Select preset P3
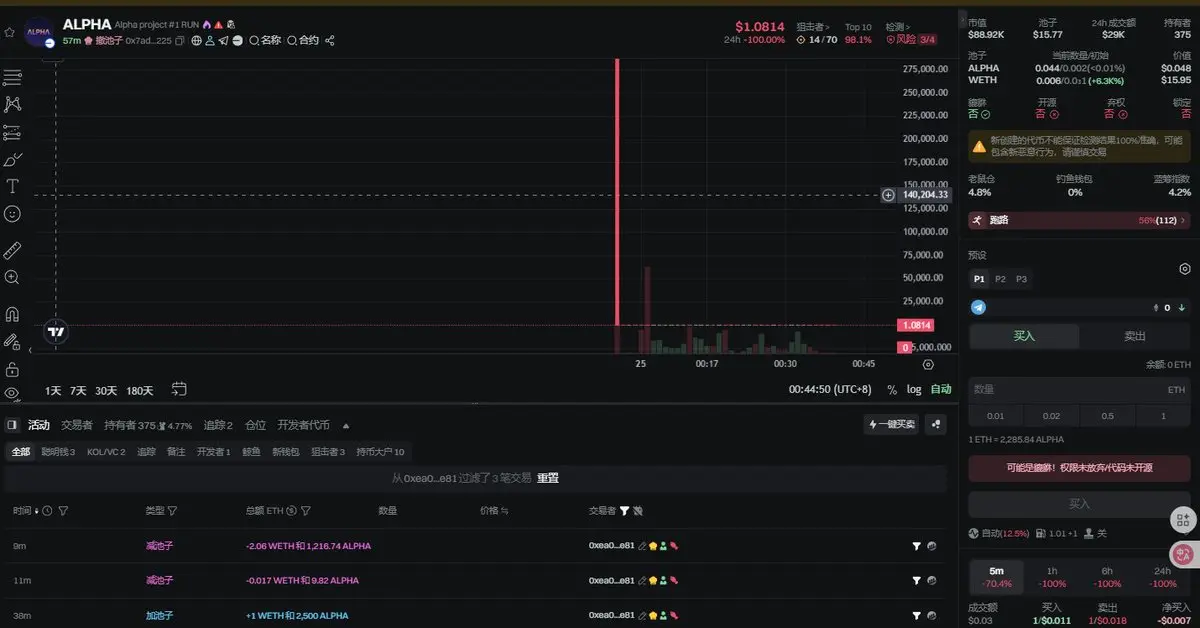 1021,279
